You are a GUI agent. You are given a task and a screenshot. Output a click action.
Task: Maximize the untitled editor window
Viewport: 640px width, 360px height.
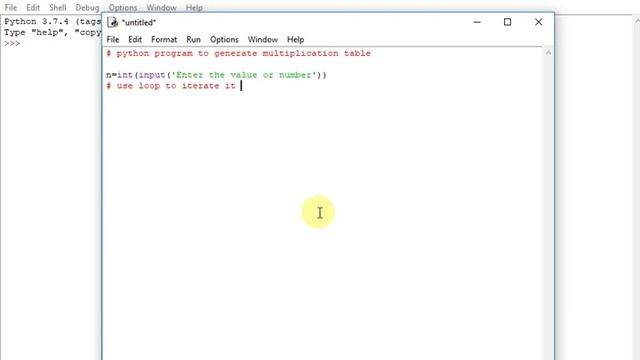[x=507, y=22]
